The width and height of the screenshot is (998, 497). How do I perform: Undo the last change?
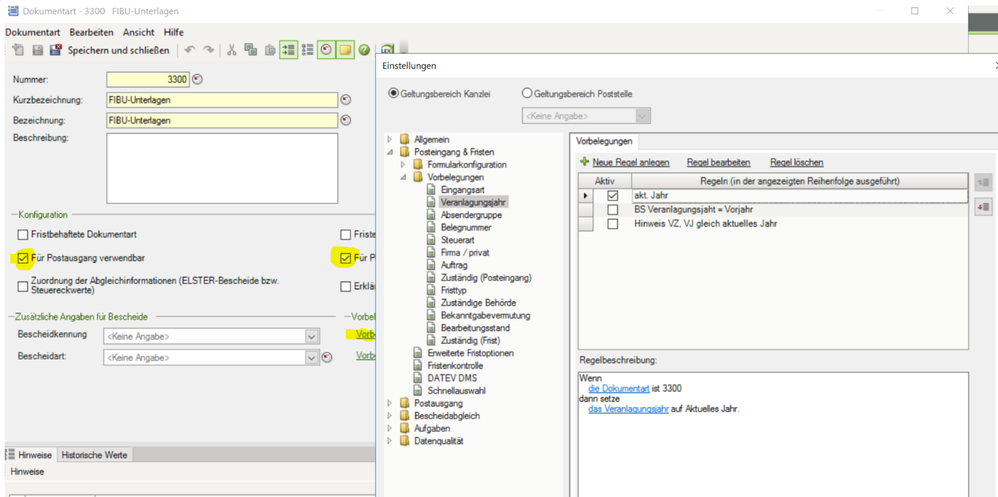pos(189,50)
